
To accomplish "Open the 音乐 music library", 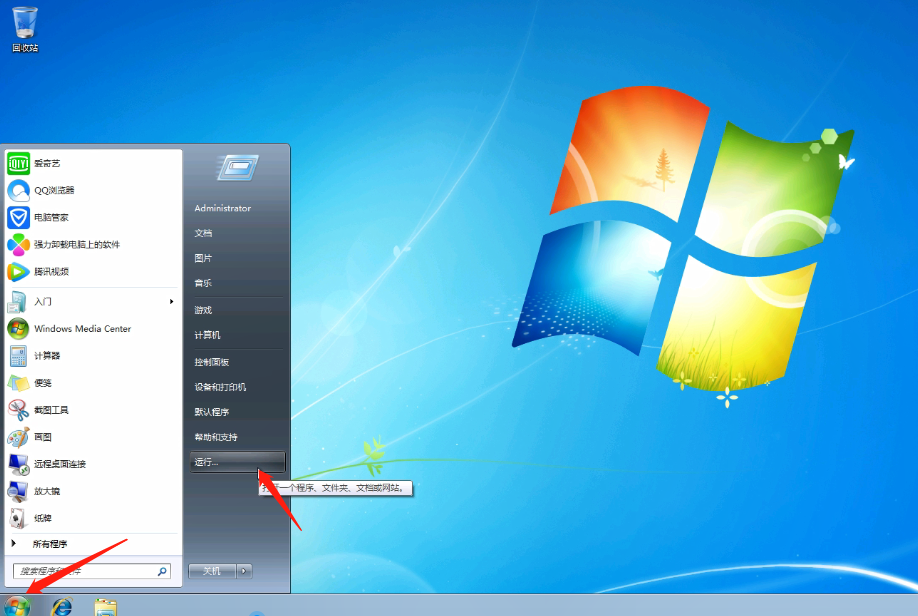I will [203, 283].
